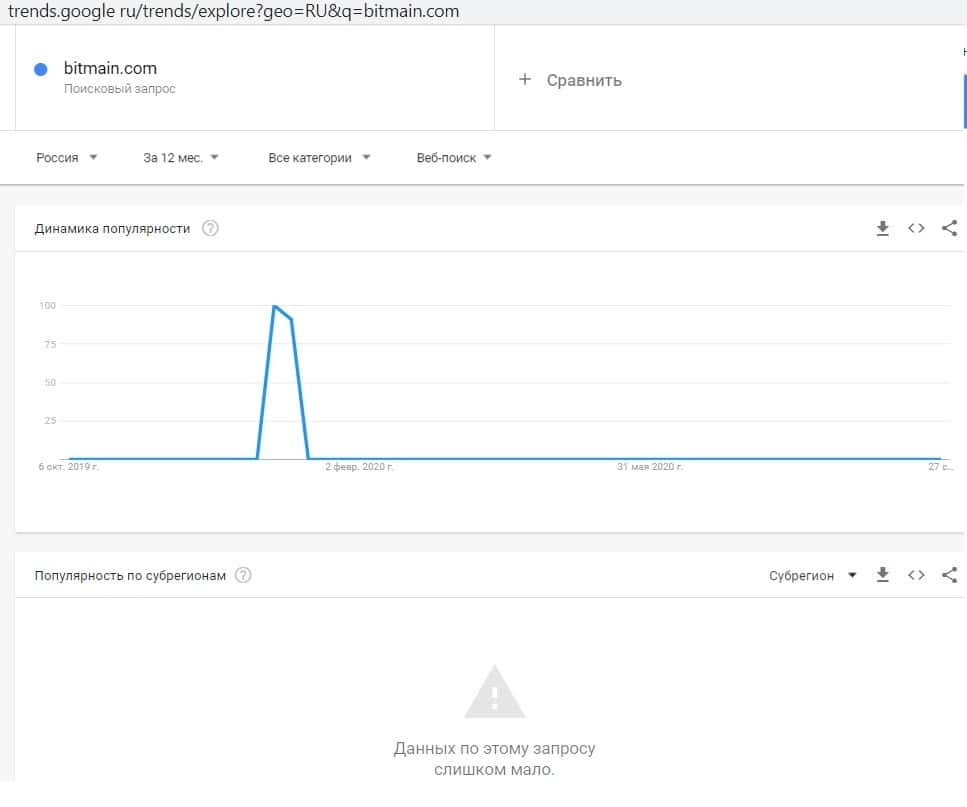Open the Россия region dropdown
967x807 pixels.
point(67,157)
